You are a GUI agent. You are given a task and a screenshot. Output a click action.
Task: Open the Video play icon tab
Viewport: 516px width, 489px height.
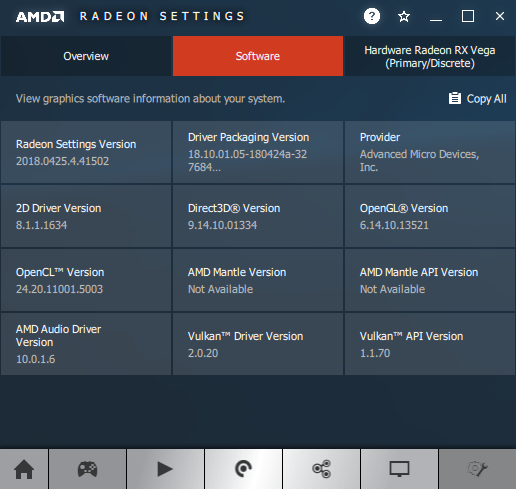point(165,469)
